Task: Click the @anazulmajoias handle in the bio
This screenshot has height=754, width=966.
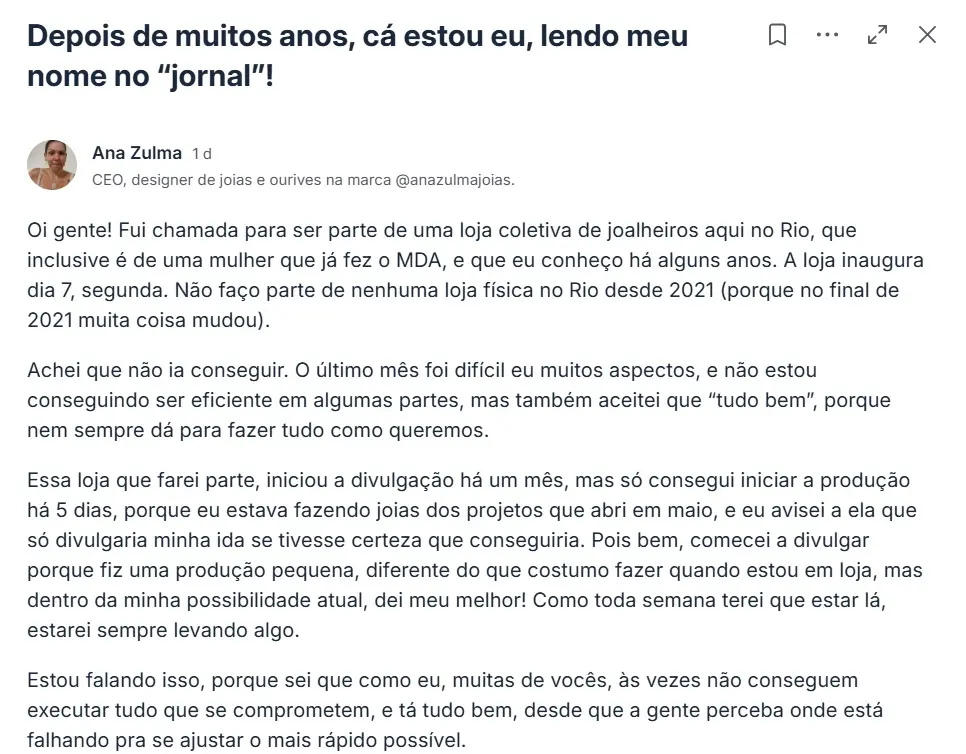Action: (x=455, y=180)
